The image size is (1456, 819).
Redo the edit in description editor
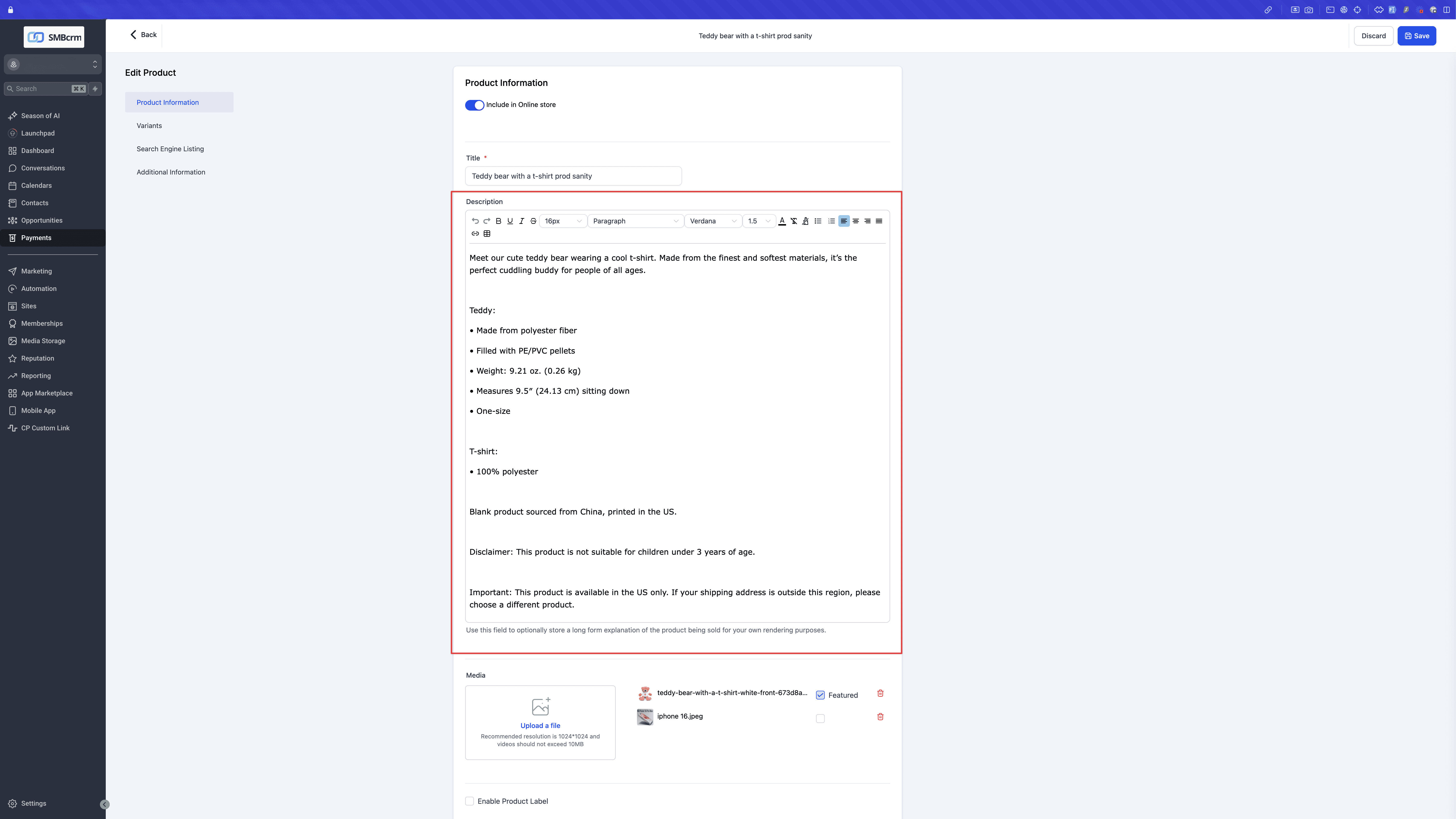[x=487, y=221]
